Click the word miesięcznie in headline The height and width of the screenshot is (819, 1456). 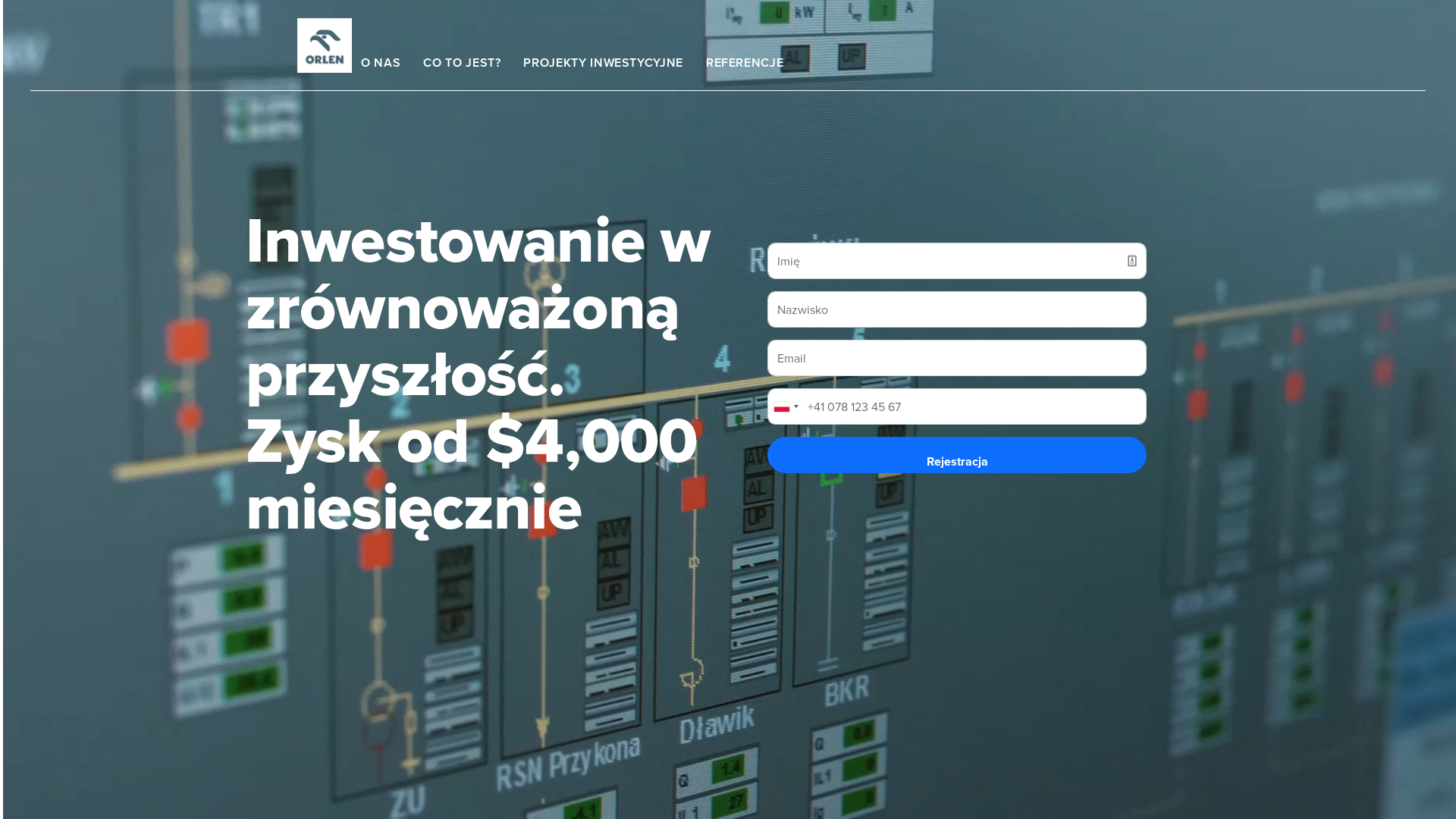414,509
